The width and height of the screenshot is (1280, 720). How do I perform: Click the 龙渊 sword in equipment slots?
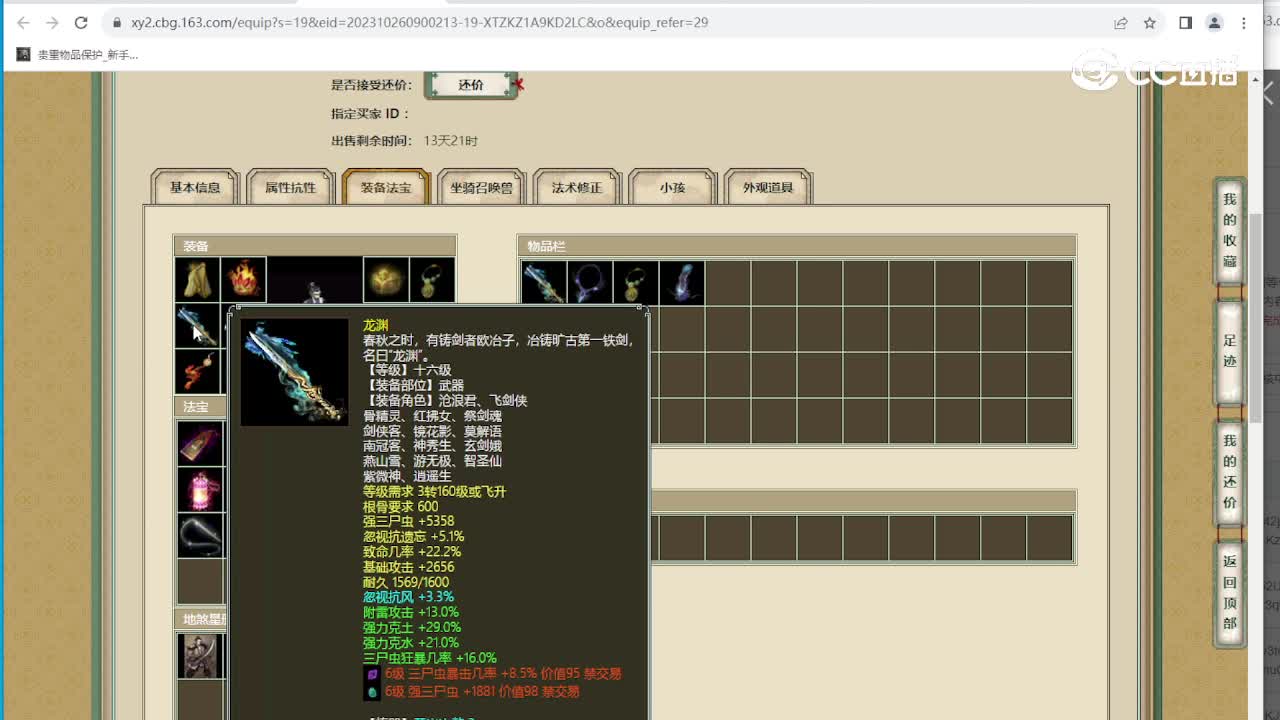197,326
